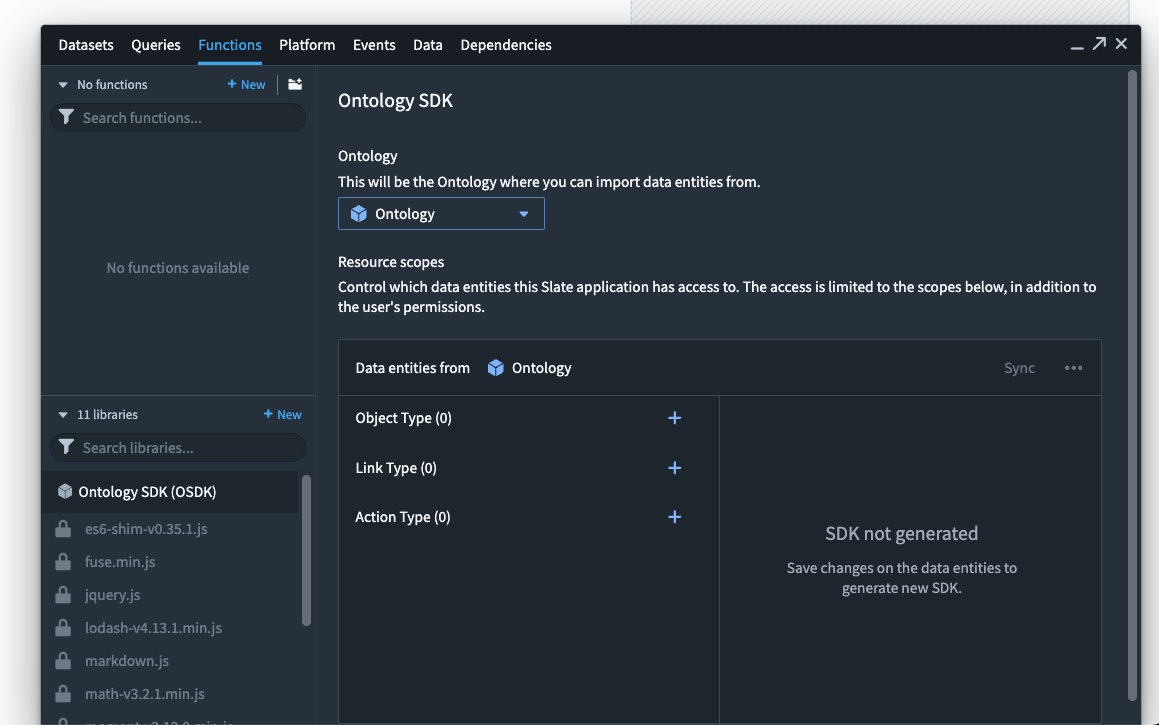This screenshot has width=1159, height=725.
Task: Open the three-dots more options menu
Action: [x=1073, y=368]
